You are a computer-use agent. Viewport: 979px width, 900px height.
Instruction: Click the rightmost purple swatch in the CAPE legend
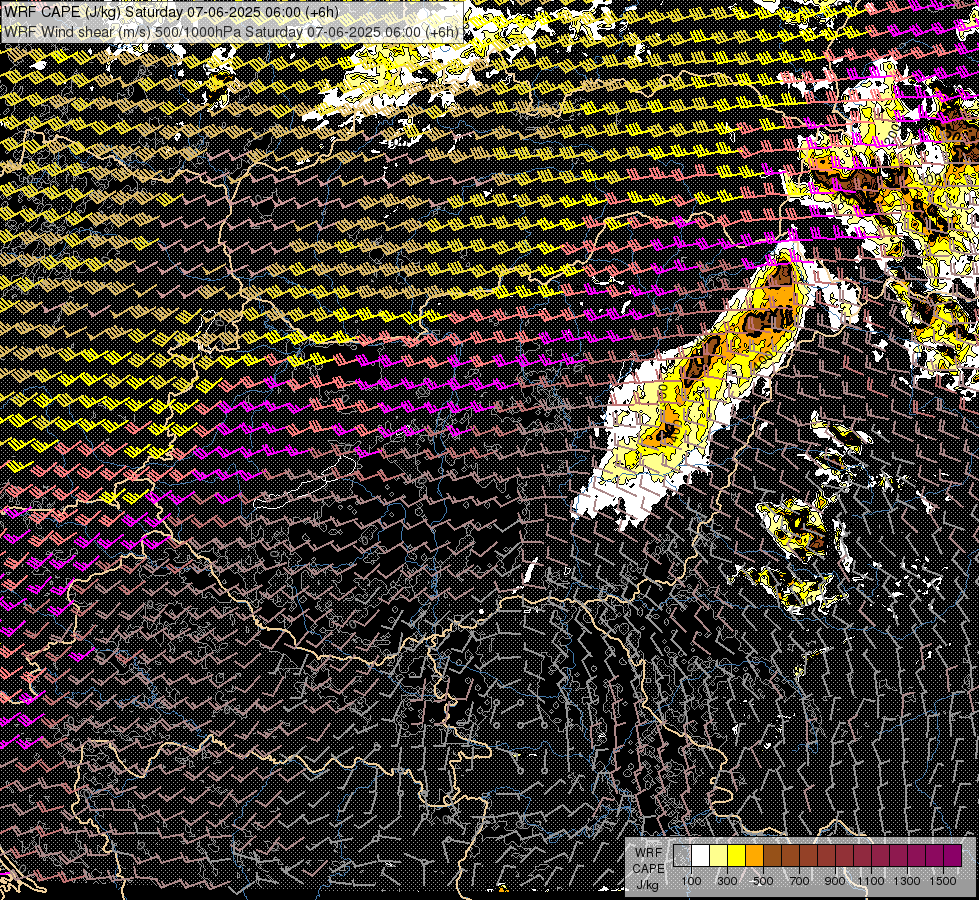click(953, 856)
